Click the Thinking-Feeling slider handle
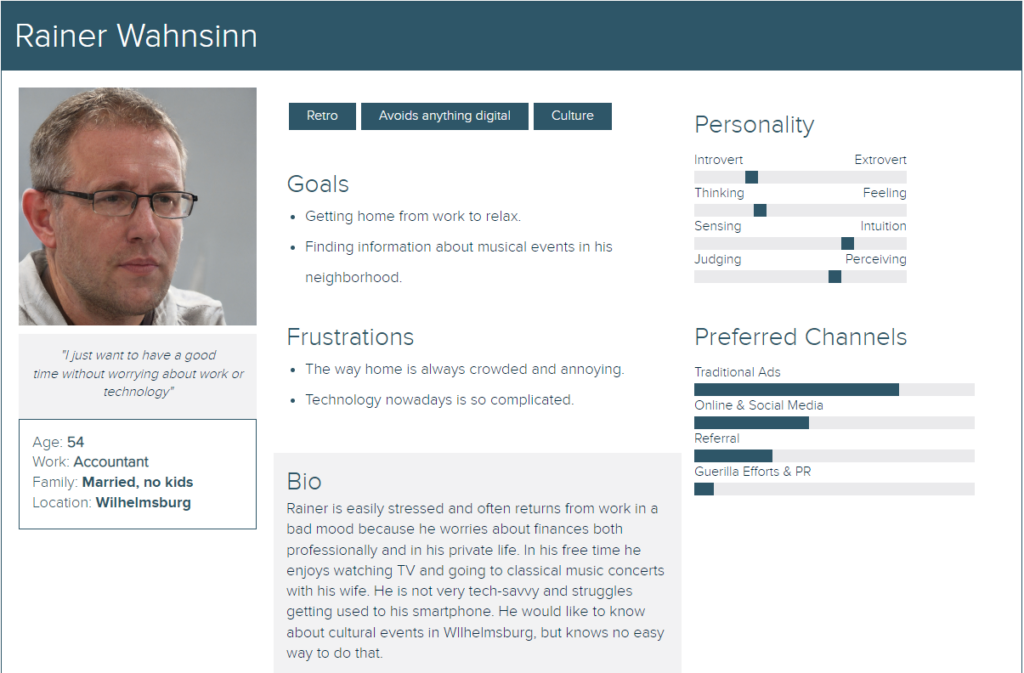Image resolution: width=1024 pixels, height=673 pixels. pos(760,210)
